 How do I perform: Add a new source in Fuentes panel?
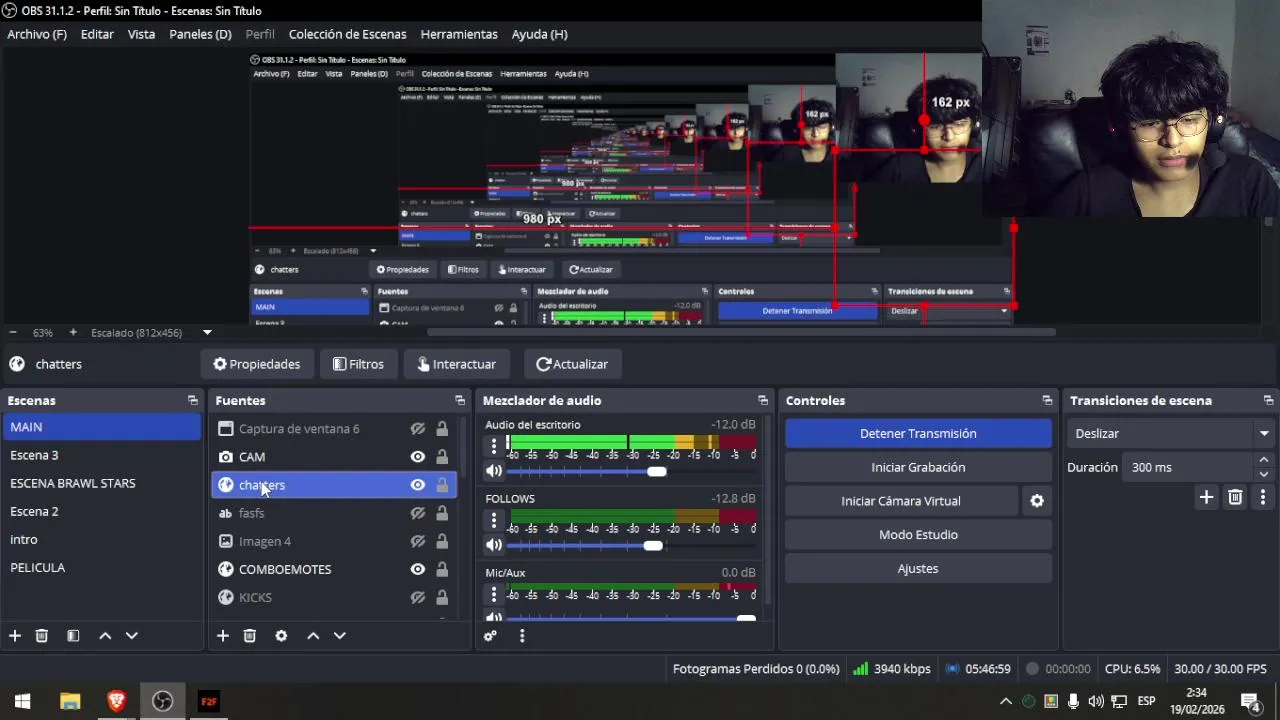(223, 636)
